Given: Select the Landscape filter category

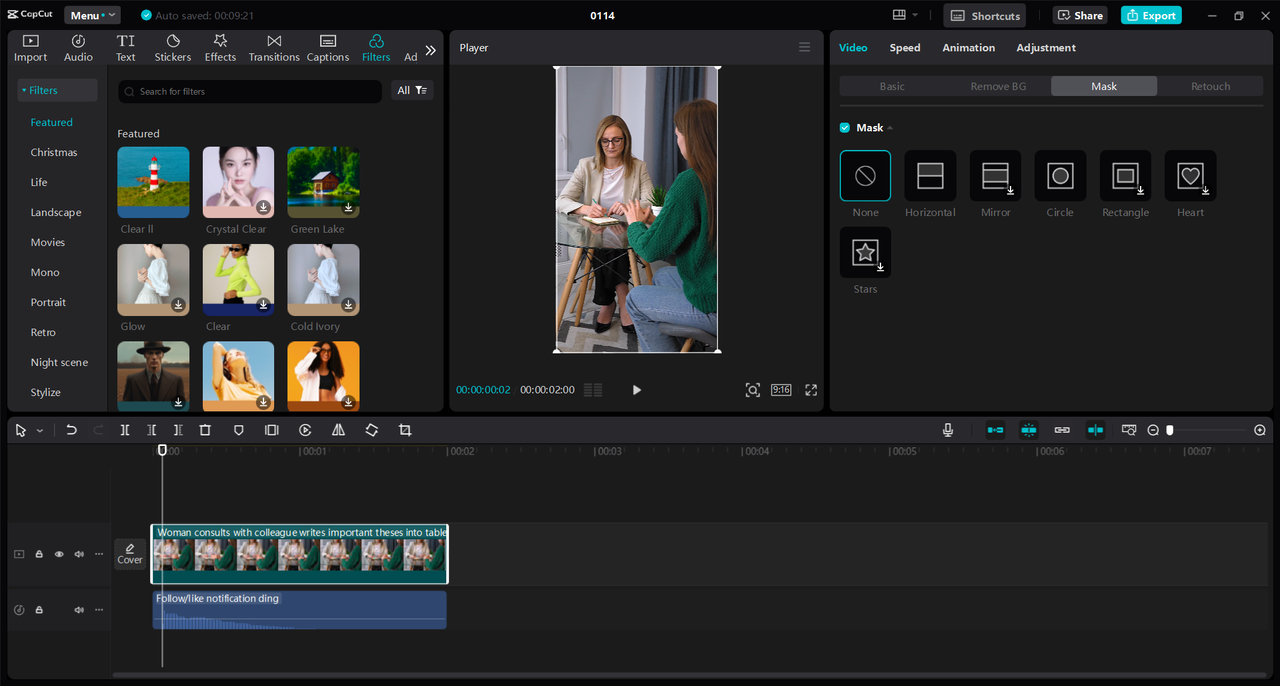Looking at the screenshot, I should coord(56,212).
